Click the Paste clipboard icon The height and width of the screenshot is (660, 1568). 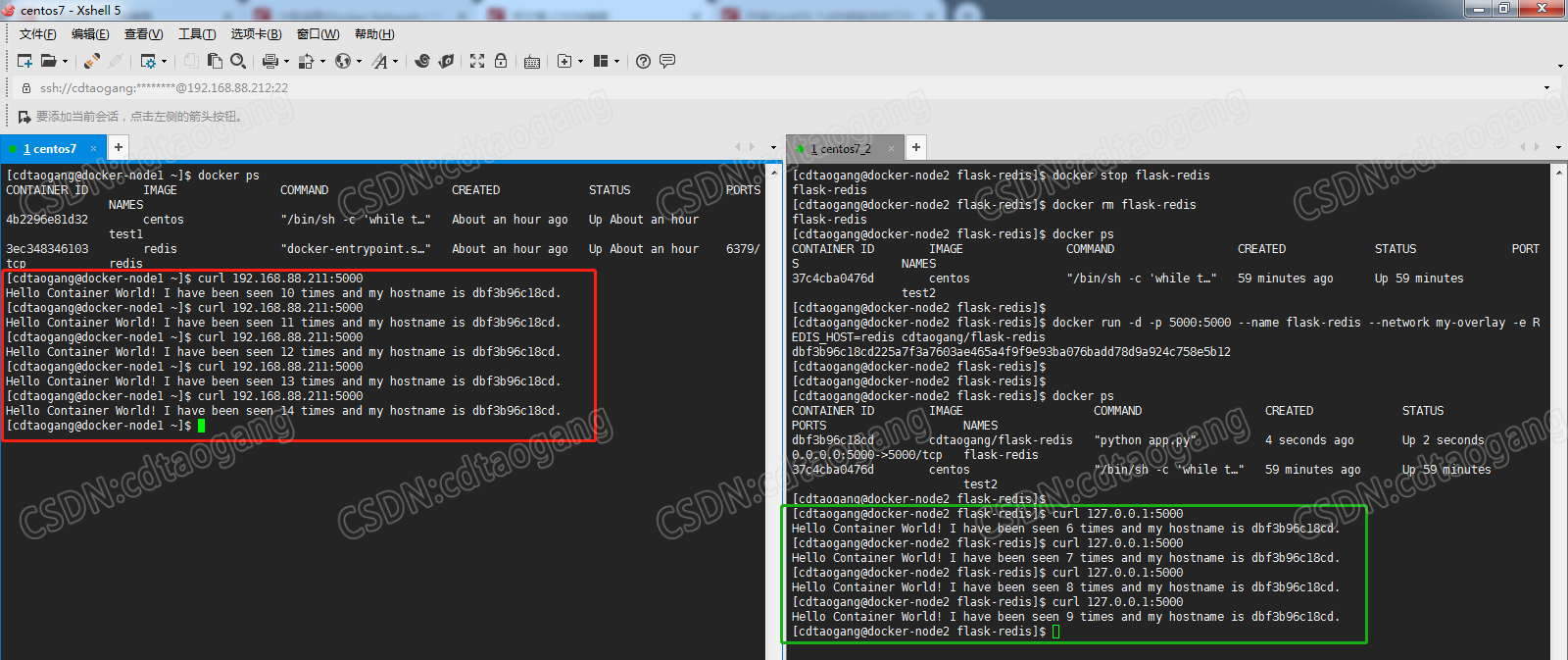tap(215, 61)
